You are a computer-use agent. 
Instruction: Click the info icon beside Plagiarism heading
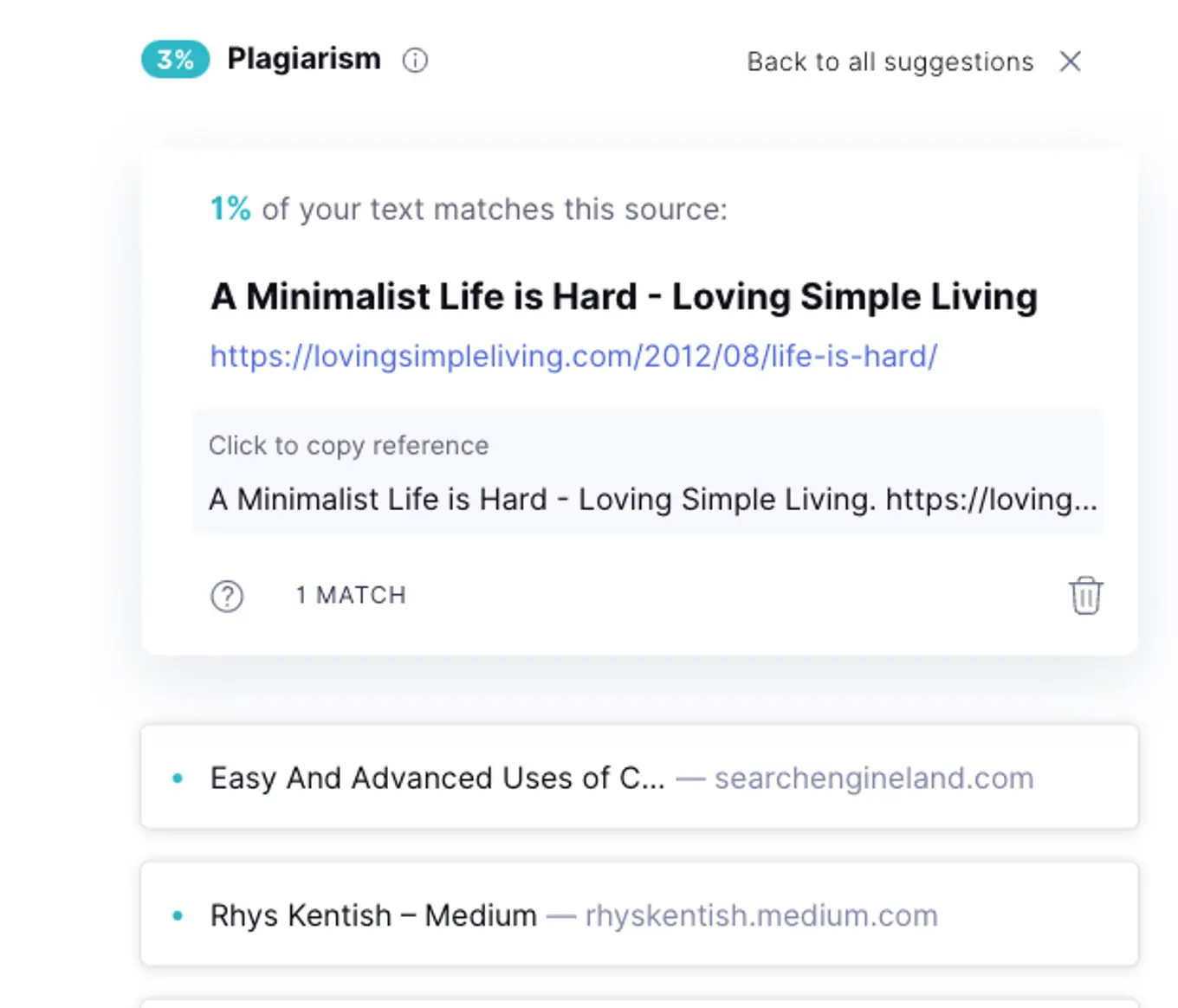(x=415, y=61)
